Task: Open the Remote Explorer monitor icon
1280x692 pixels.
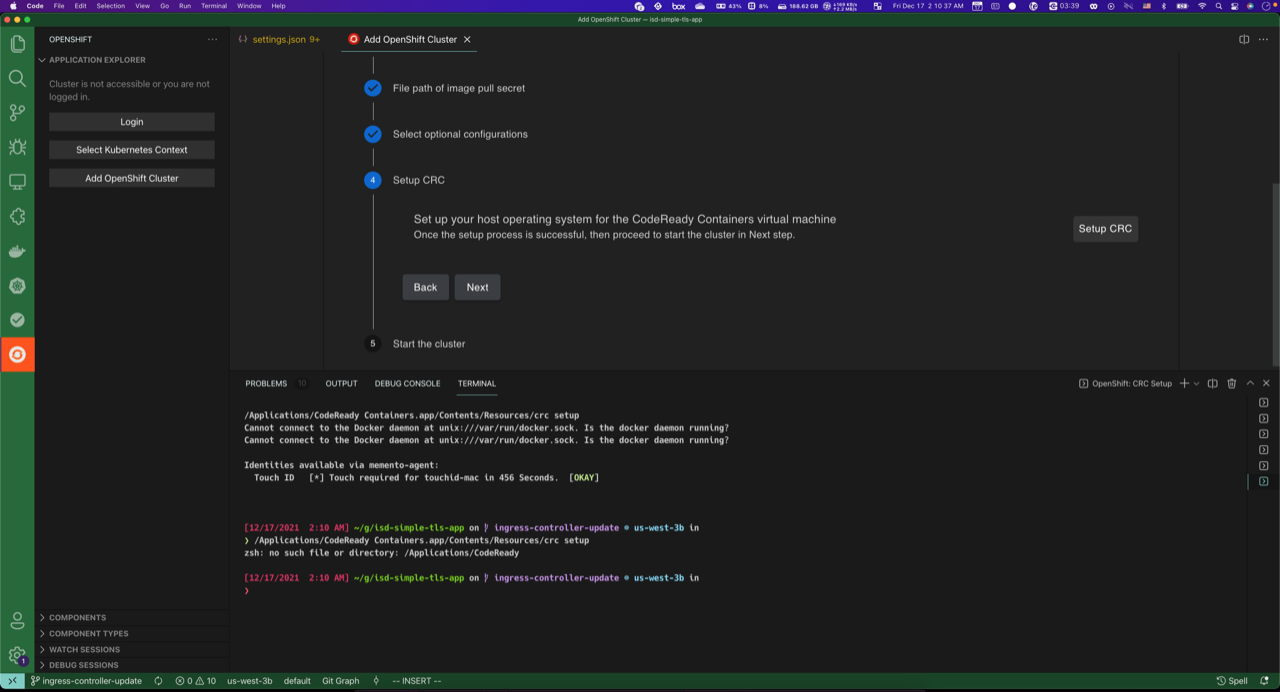Action: (17, 182)
